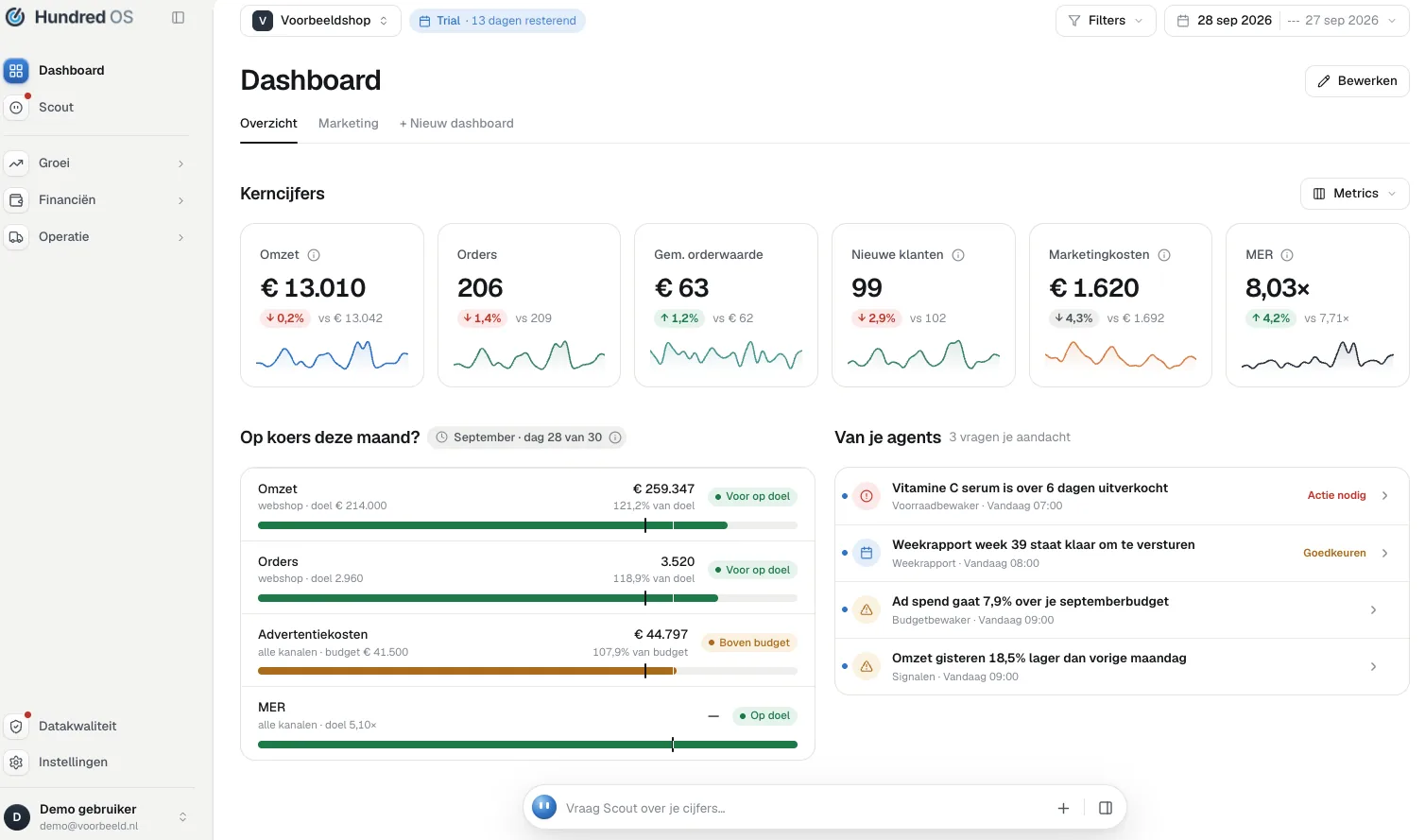Image resolution: width=1425 pixels, height=840 pixels.
Task: Open the Filters dropdown
Action: point(1106,21)
